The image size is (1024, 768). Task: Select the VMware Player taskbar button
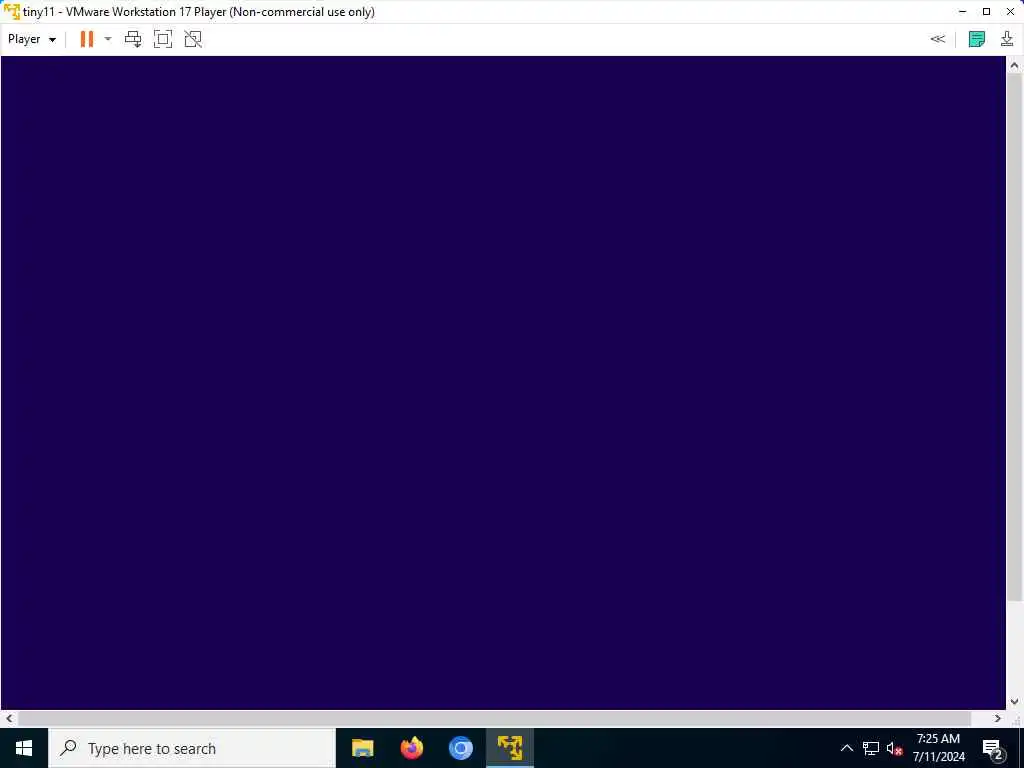[x=510, y=748]
